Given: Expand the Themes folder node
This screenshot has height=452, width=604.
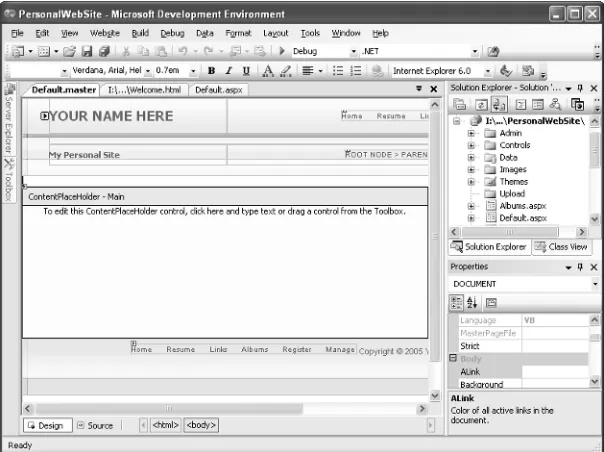Looking at the screenshot, I should pyautogui.click(x=471, y=181).
